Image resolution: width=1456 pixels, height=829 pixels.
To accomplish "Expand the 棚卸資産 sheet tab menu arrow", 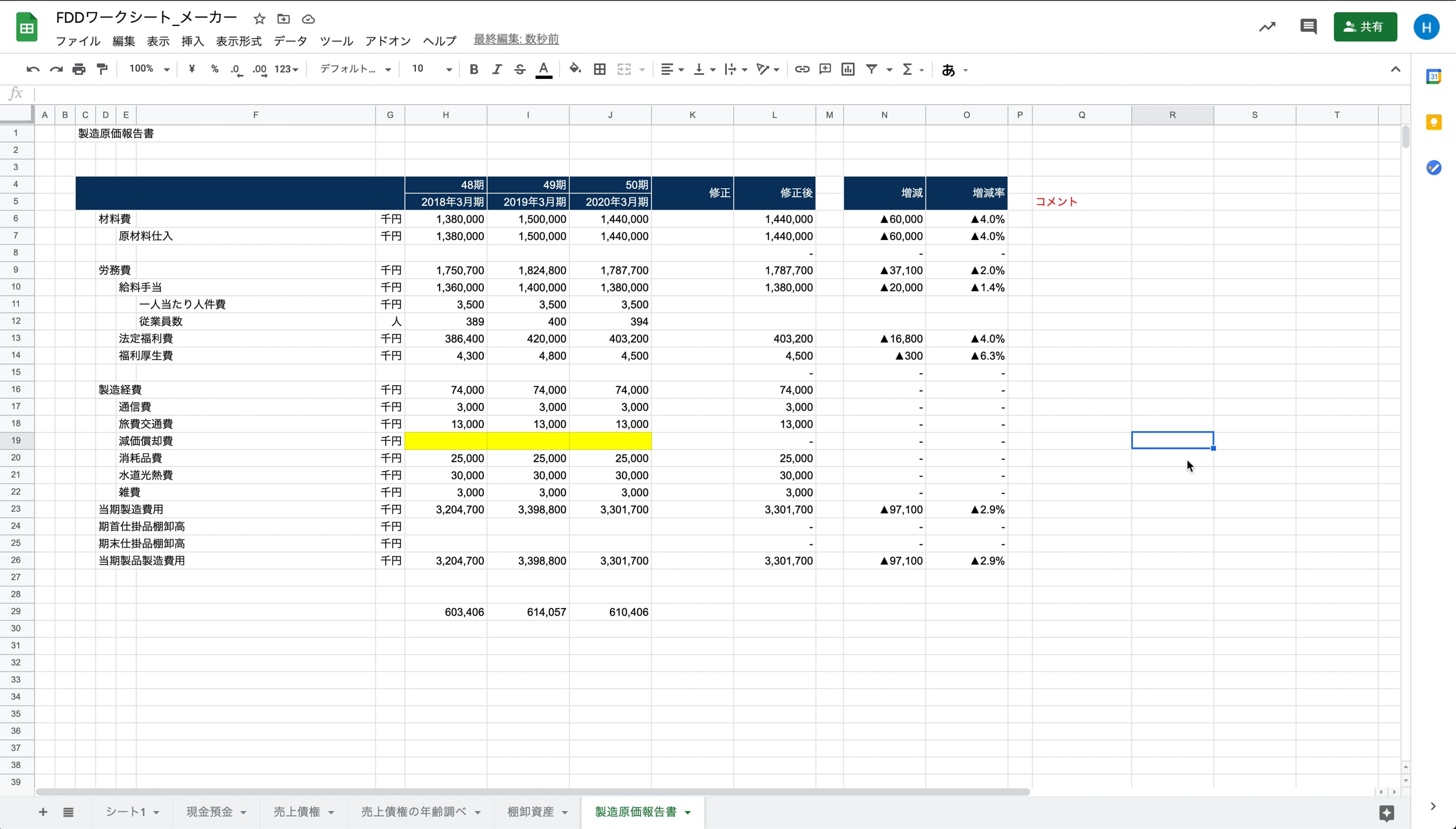I will pos(564,812).
